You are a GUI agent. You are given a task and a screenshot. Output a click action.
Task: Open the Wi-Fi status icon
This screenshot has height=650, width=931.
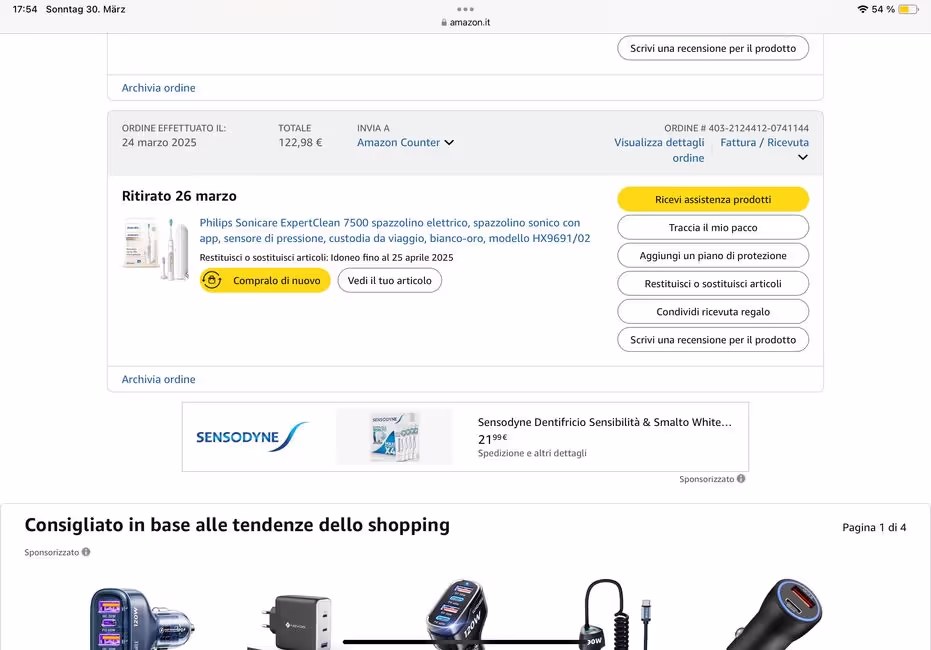863,9
